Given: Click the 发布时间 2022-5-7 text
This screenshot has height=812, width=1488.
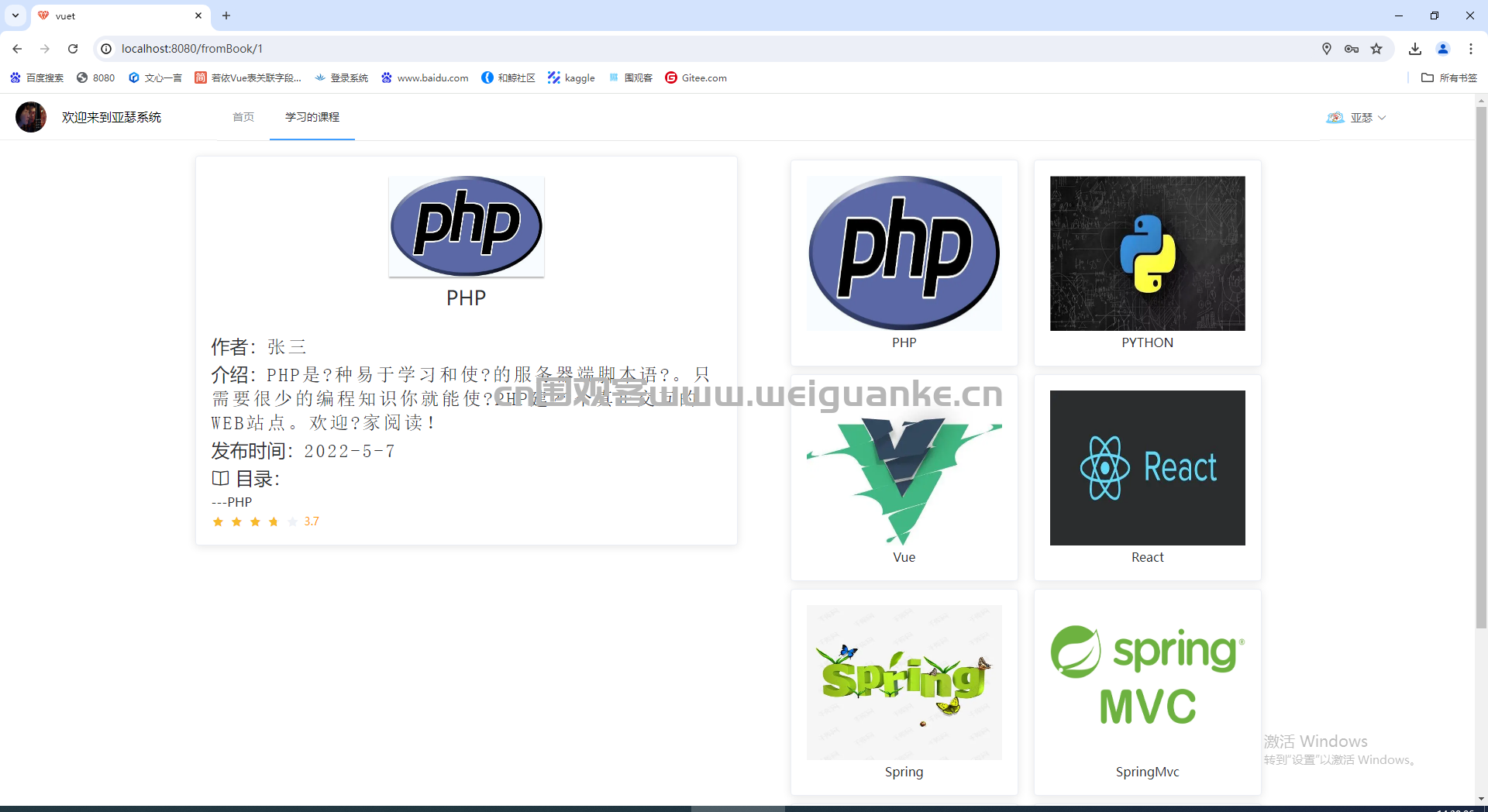Looking at the screenshot, I should click(303, 451).
